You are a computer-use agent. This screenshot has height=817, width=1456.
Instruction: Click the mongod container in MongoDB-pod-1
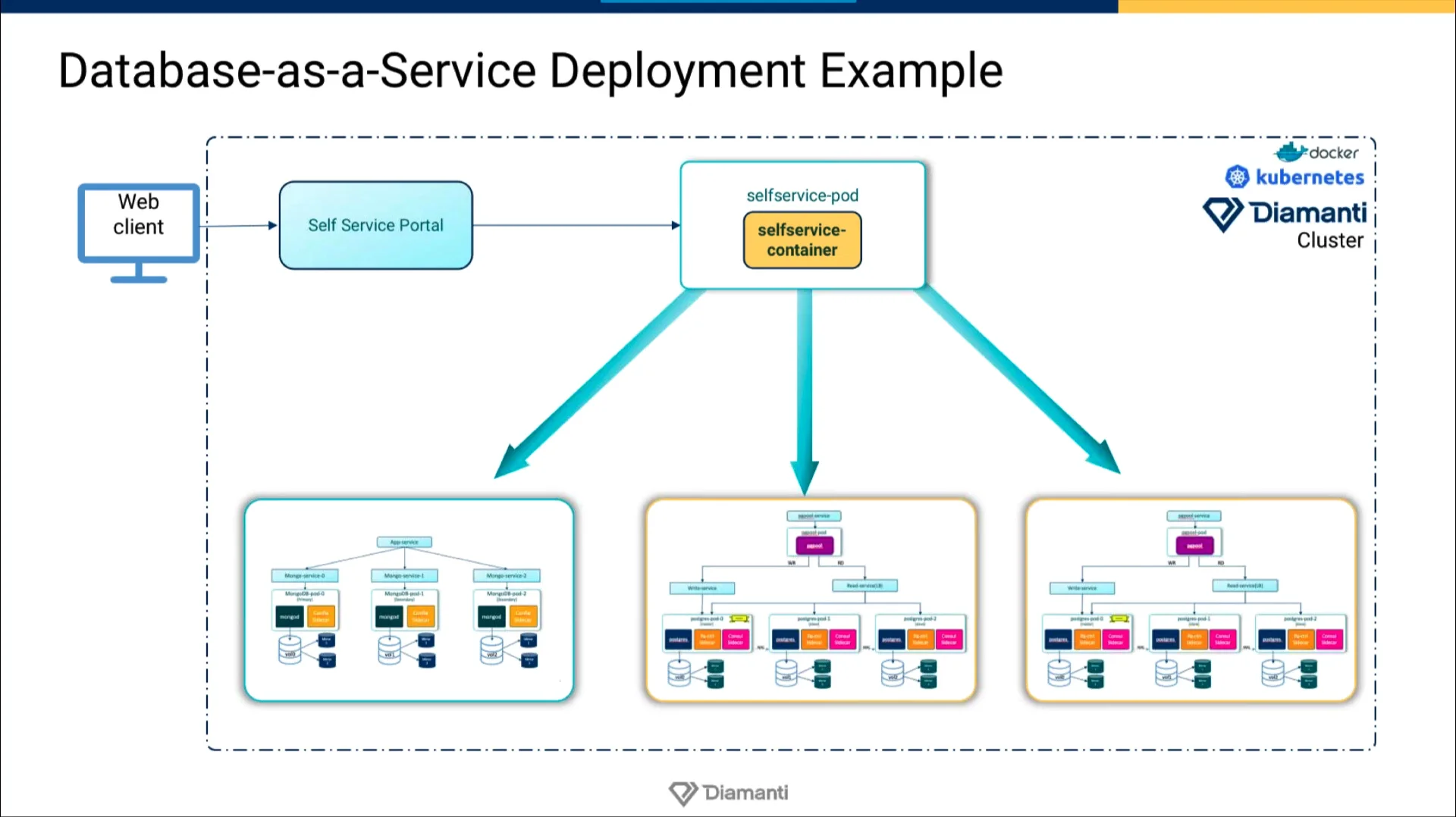pos(389,617)
